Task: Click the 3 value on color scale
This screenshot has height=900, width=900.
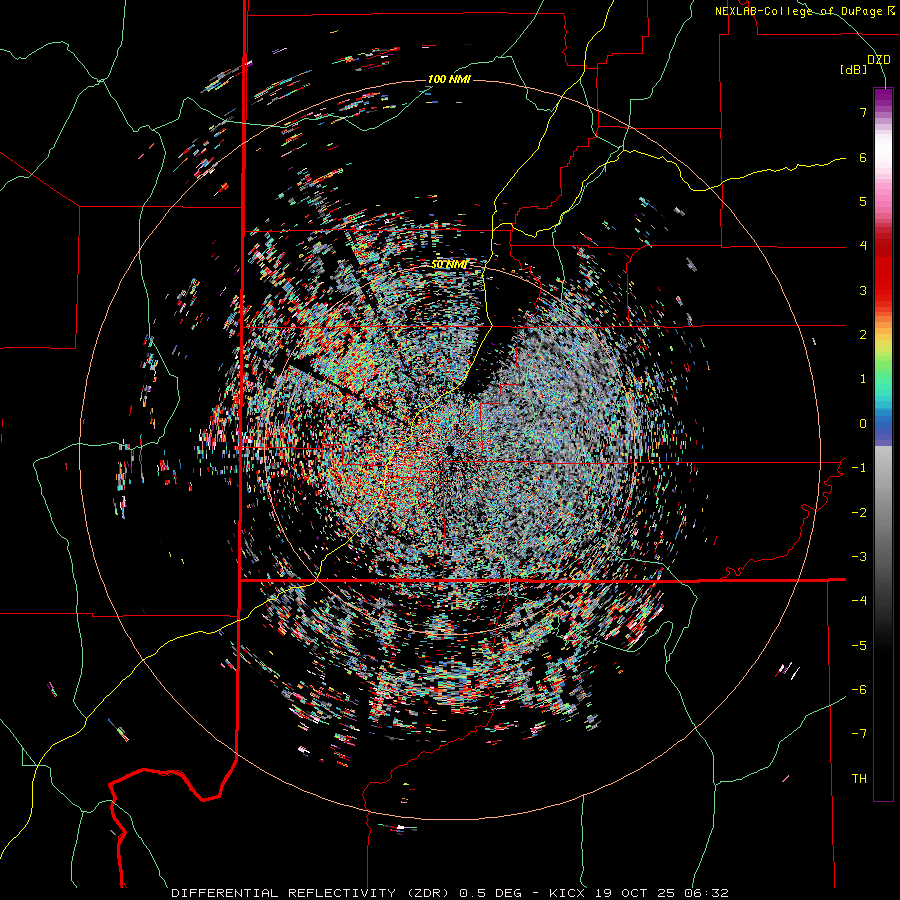Action: (x=863, y=290)
